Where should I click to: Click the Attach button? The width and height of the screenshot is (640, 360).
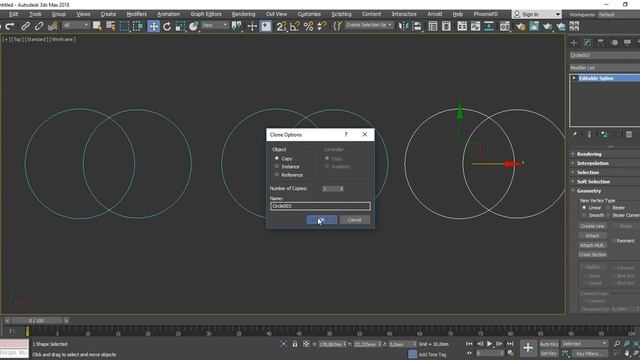(x=592, y=236)
